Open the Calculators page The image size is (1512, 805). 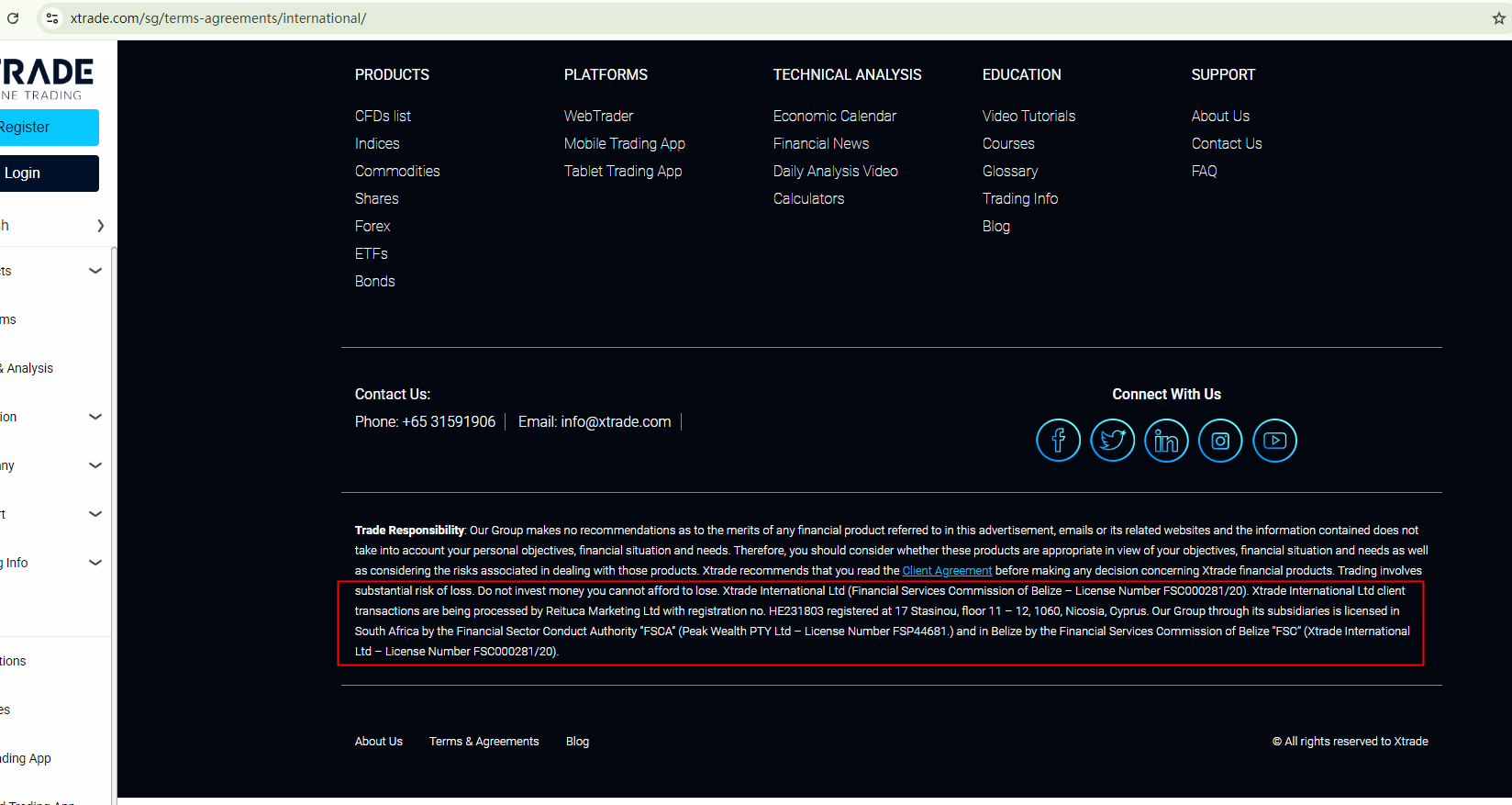coord(808,199)
